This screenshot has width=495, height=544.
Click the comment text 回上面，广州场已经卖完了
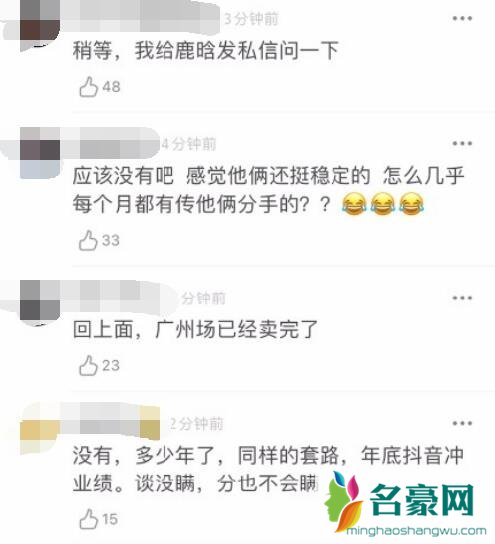[195, 329]
